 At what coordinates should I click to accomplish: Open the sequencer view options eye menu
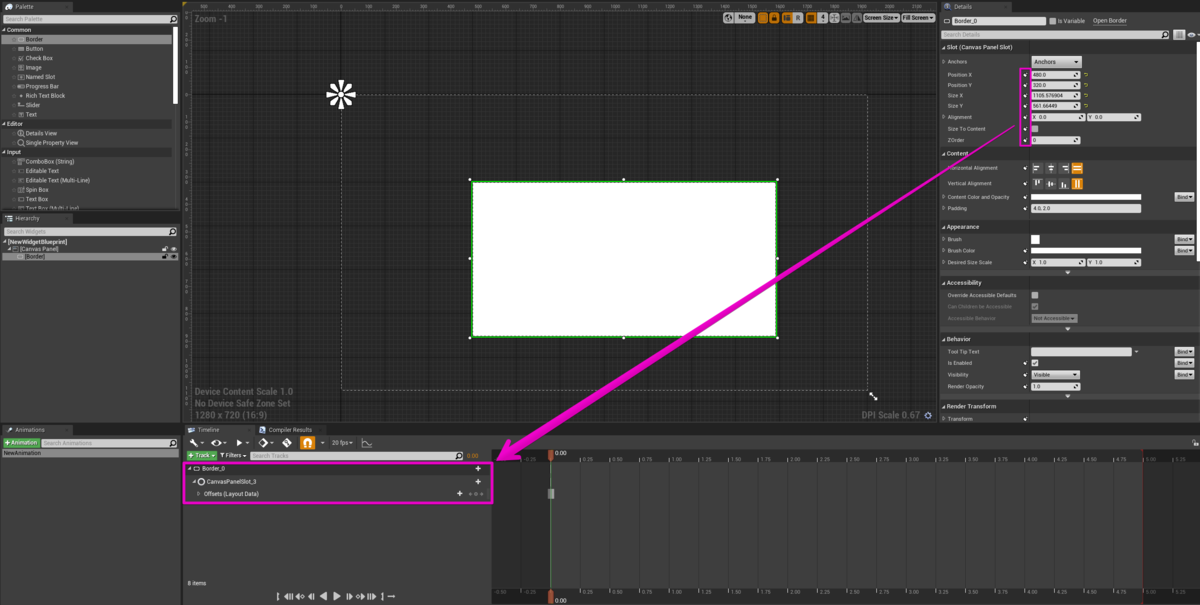tap(220, 442)
